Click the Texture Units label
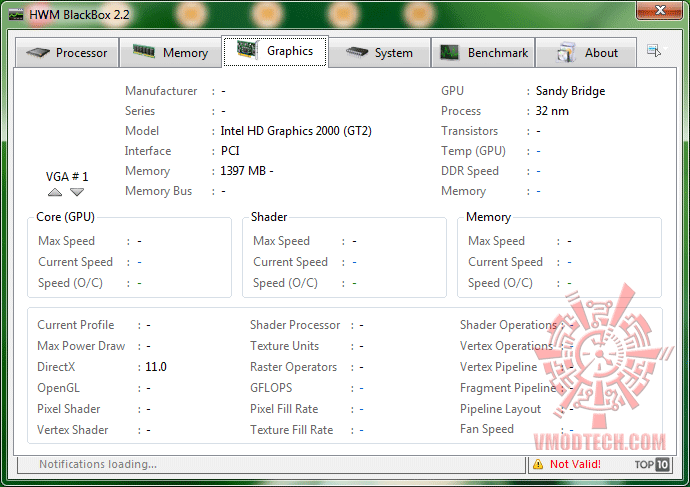The height and width of the screenshot is (487, 690). 284,346
